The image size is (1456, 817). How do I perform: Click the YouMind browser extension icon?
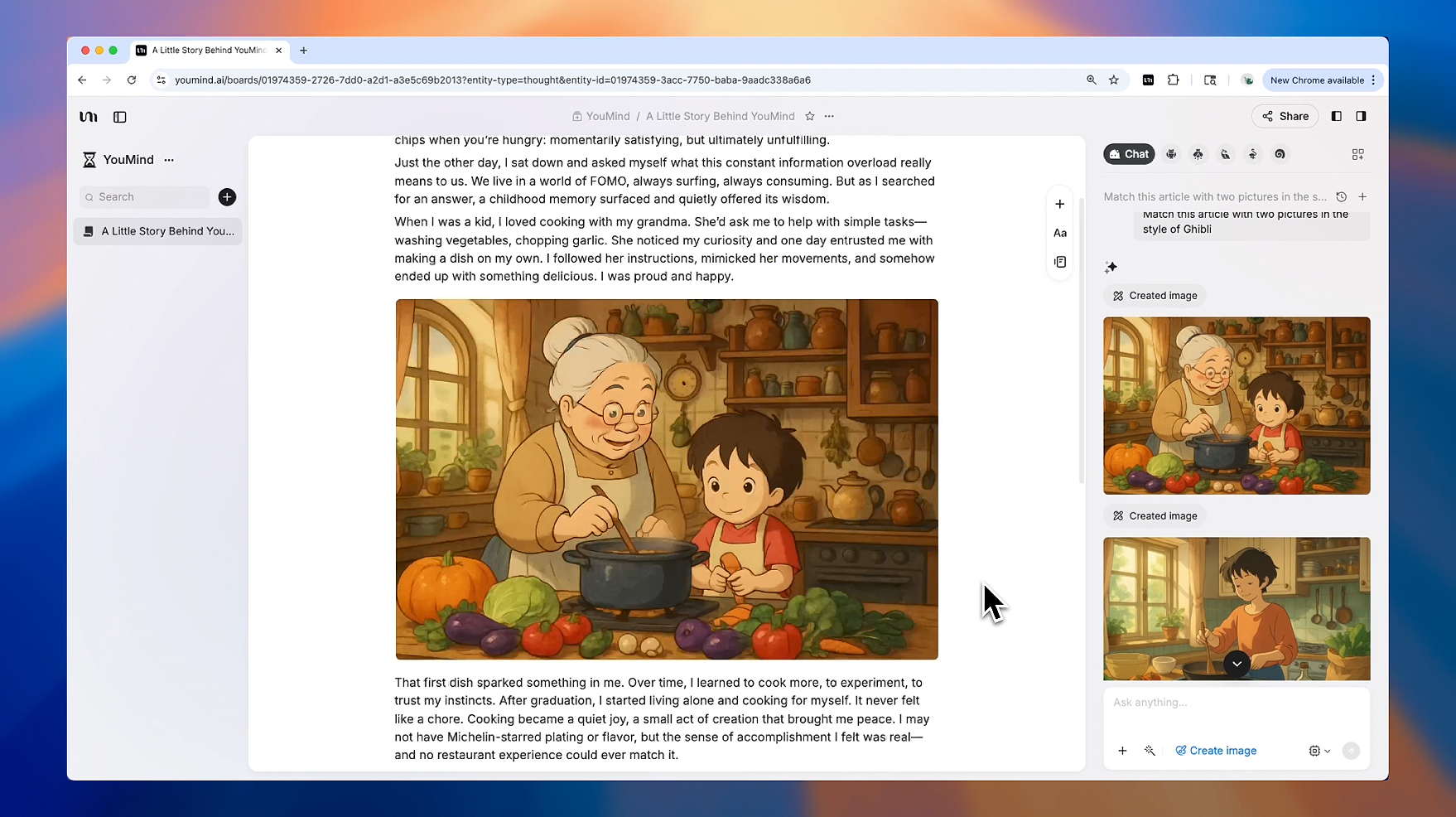click(x=1148, y=80)
